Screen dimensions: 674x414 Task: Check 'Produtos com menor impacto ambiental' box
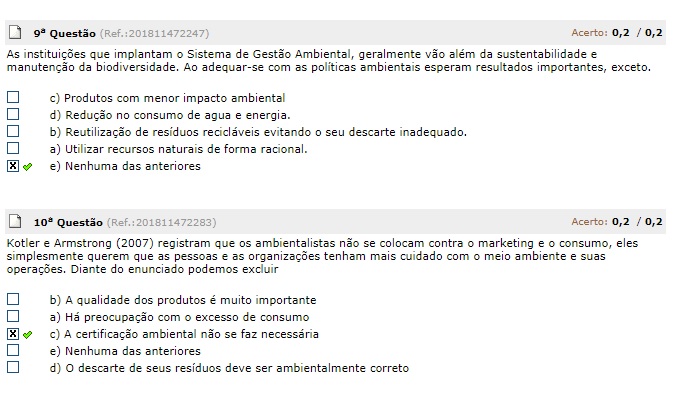(13, 98)
